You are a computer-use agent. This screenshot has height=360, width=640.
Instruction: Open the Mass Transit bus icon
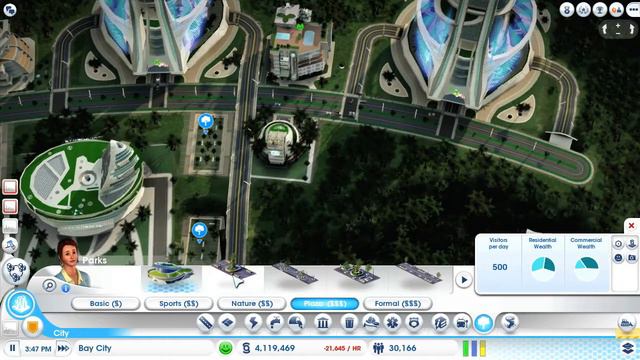pos(462,323)
